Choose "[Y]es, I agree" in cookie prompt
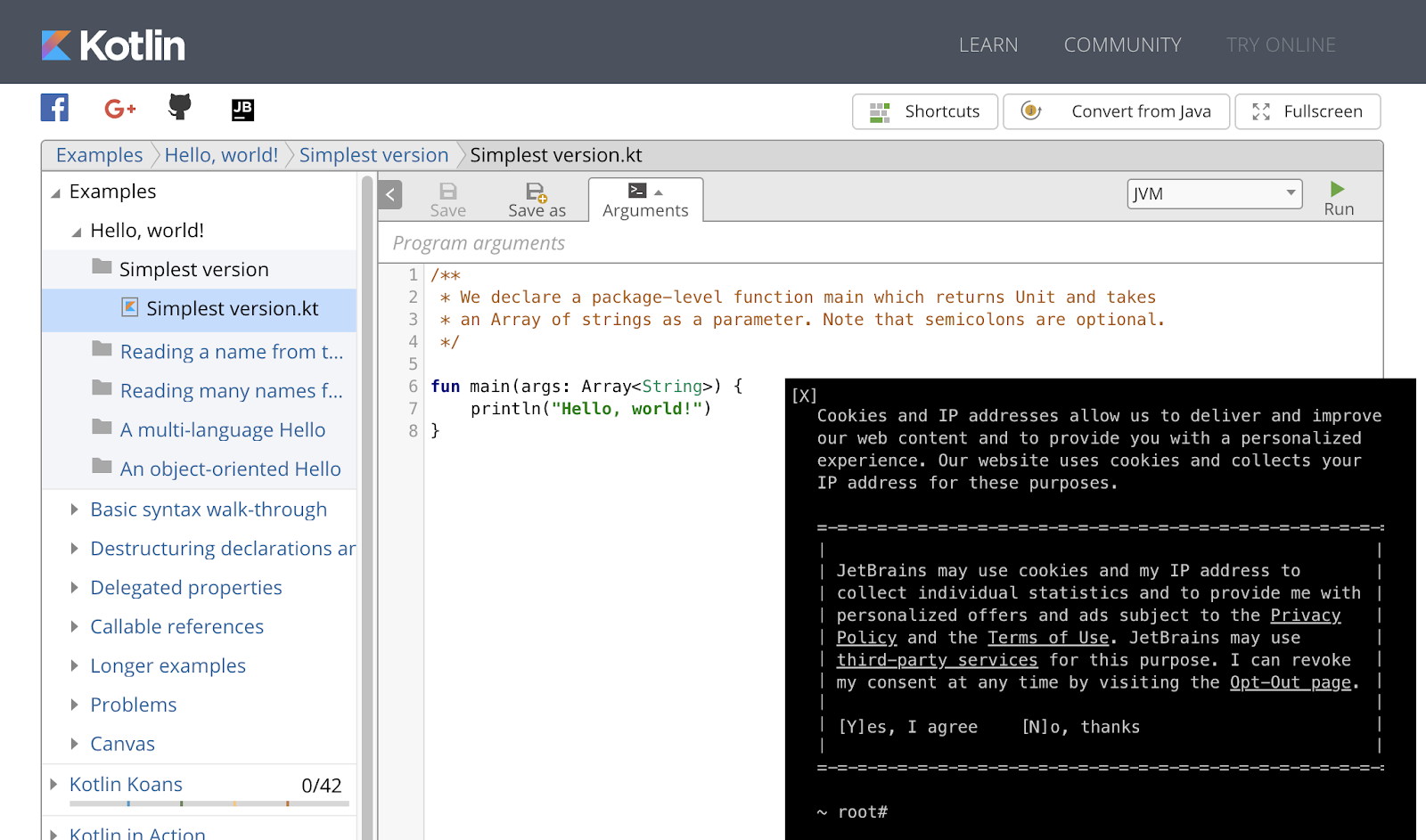Screen dimensions: 1426x840 [x=907, y=727]
